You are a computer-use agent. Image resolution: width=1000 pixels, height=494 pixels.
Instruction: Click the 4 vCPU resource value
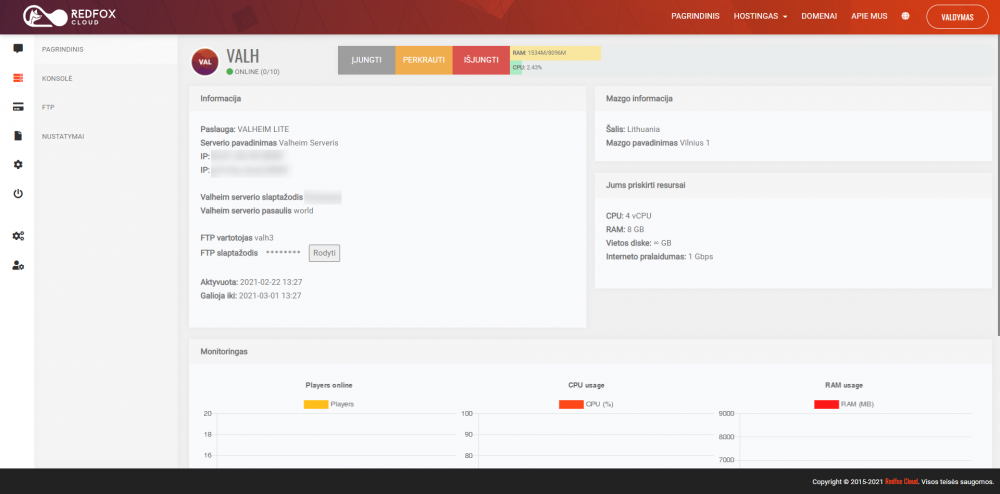pos(638,215)
